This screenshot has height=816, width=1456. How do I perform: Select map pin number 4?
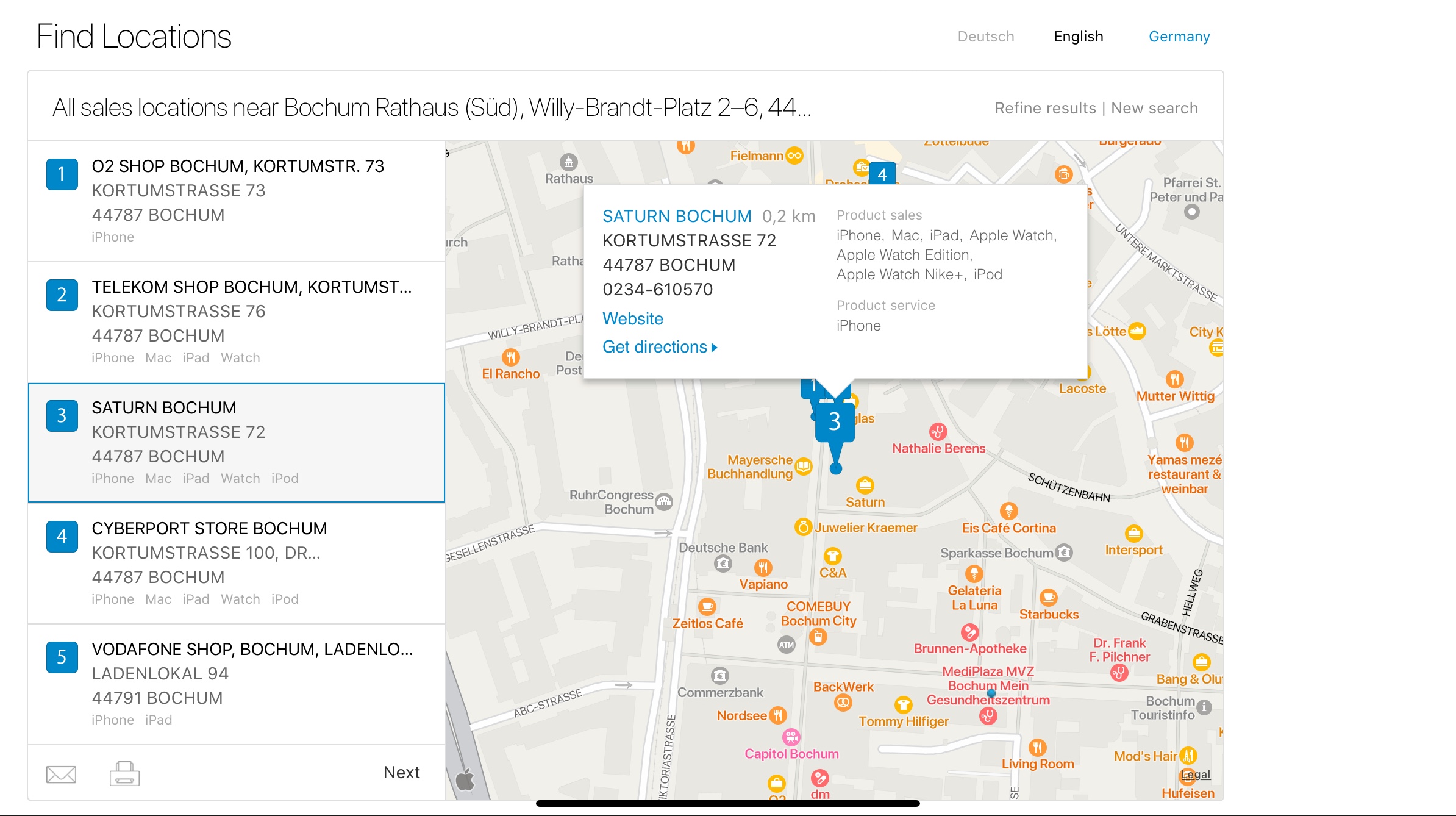[x=882, y=174]
